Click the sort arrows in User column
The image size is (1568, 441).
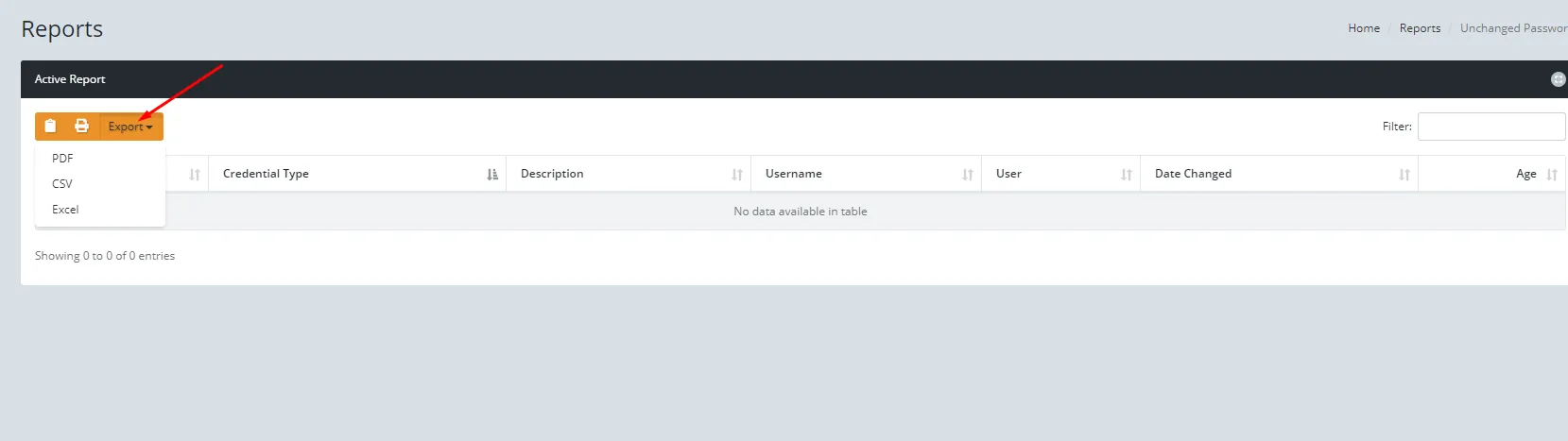click(1127, 175)
